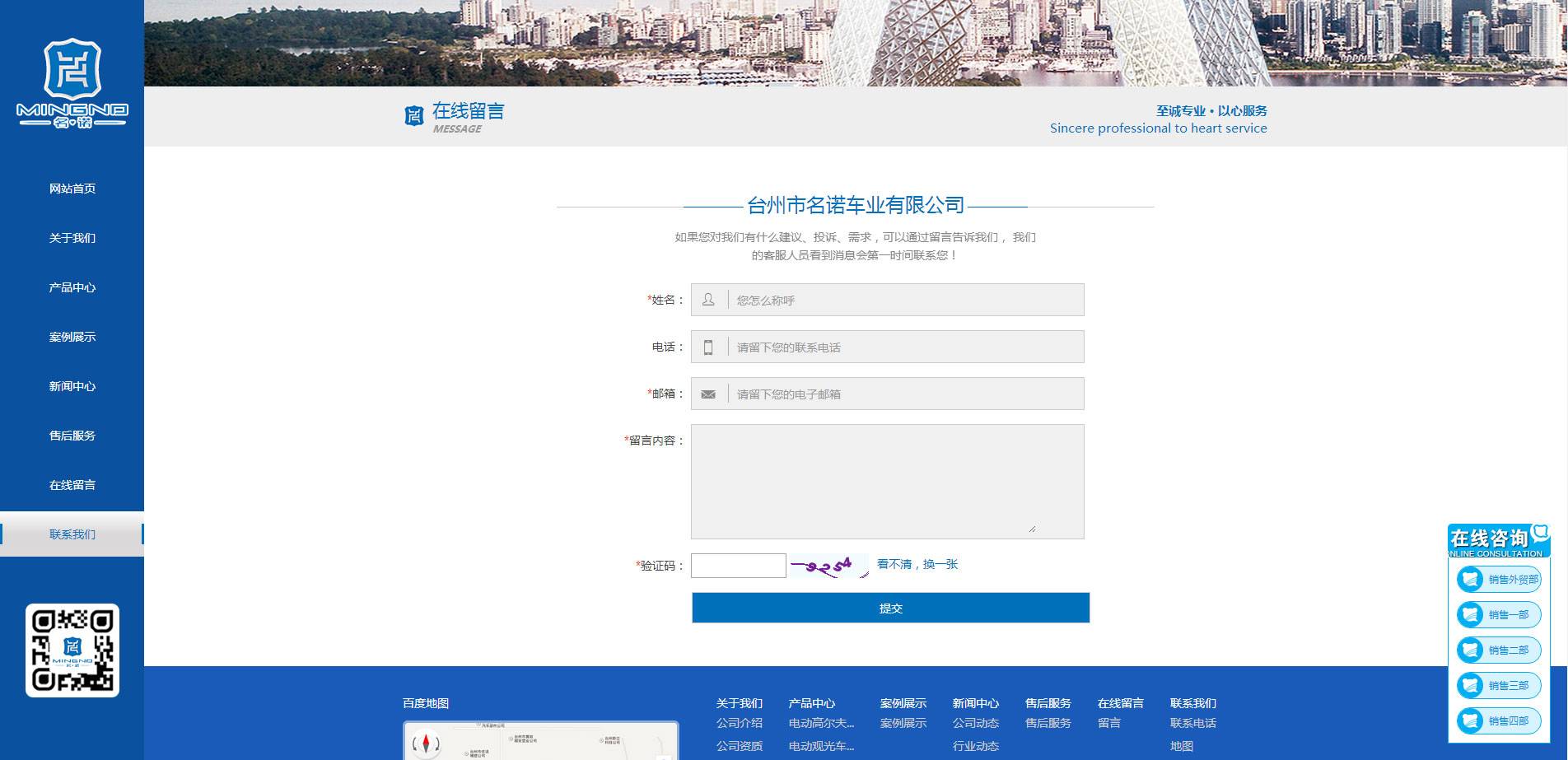Click the 留言内容 message textarea
This screenshot has width=1568, height=760.
pos(887,482)
